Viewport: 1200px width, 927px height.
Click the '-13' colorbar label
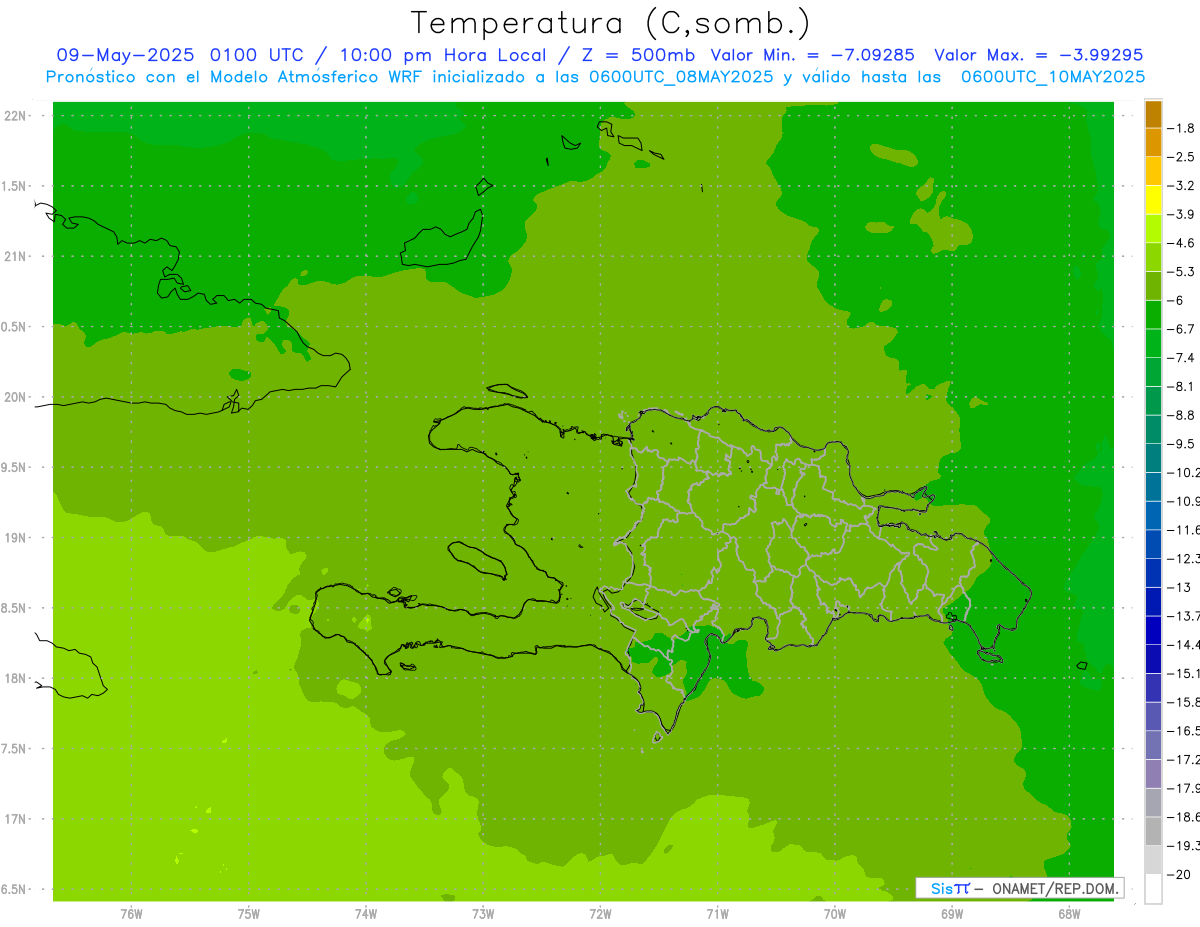1180,587
